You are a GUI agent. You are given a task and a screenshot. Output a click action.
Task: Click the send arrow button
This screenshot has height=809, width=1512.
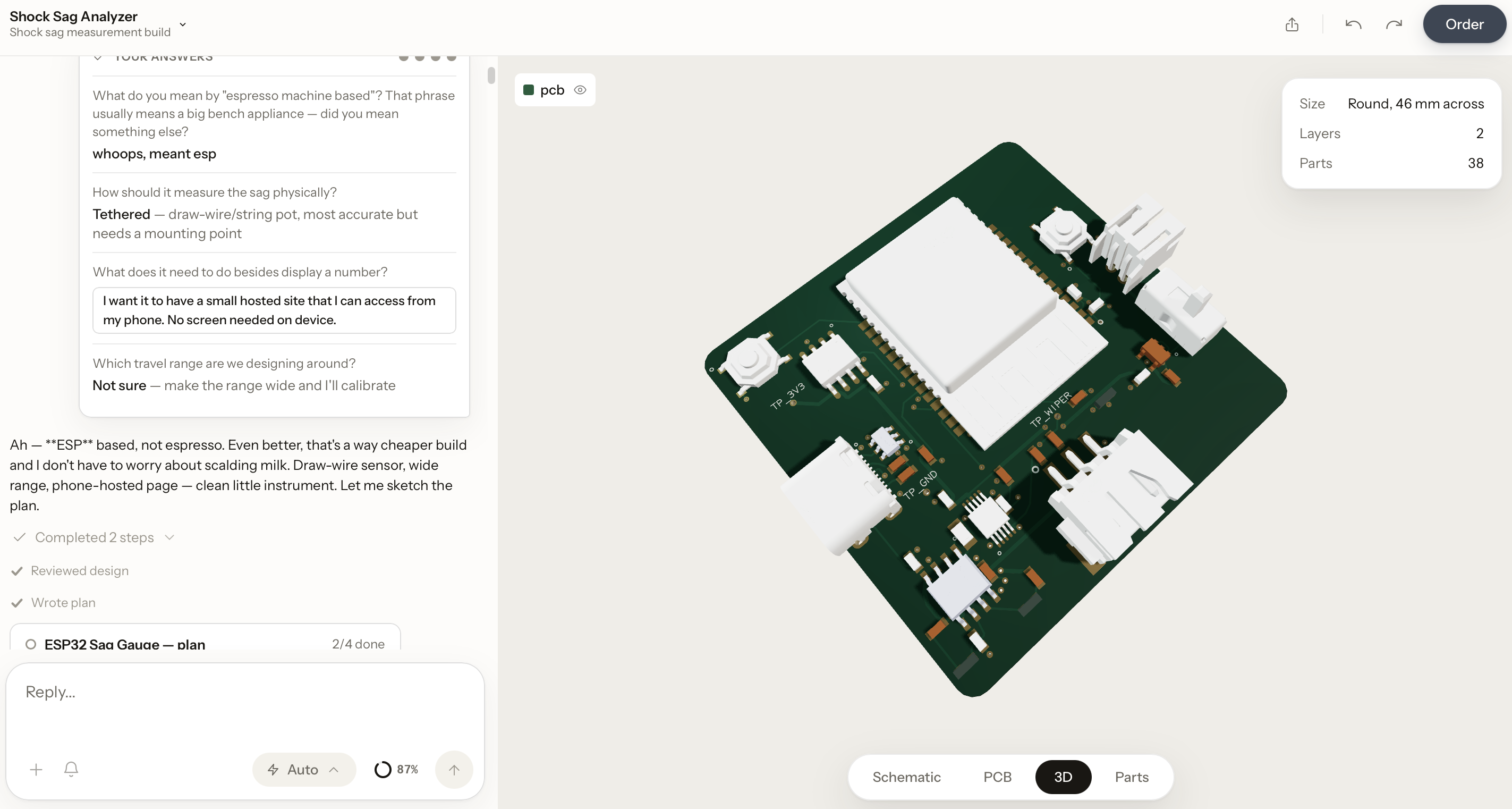click(x=454, y=769)
